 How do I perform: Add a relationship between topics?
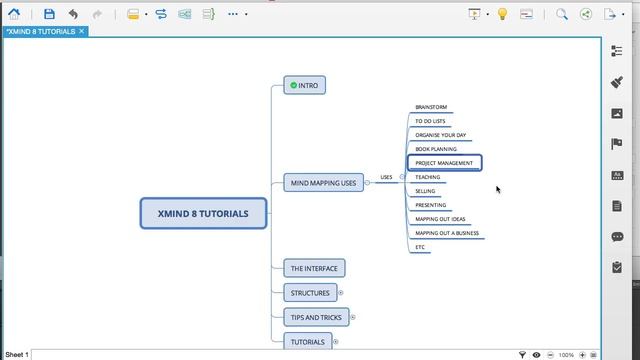(x=161, y=14)
